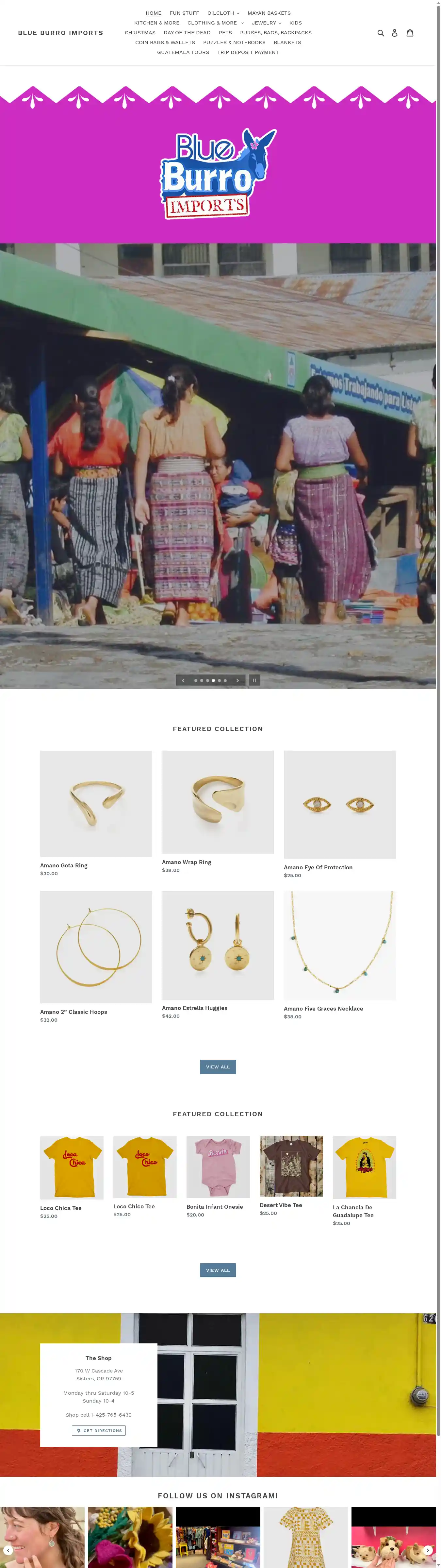Screen dimensions: 441x1568
Task: Select the first slideshow dot
Action: point(196,680)
